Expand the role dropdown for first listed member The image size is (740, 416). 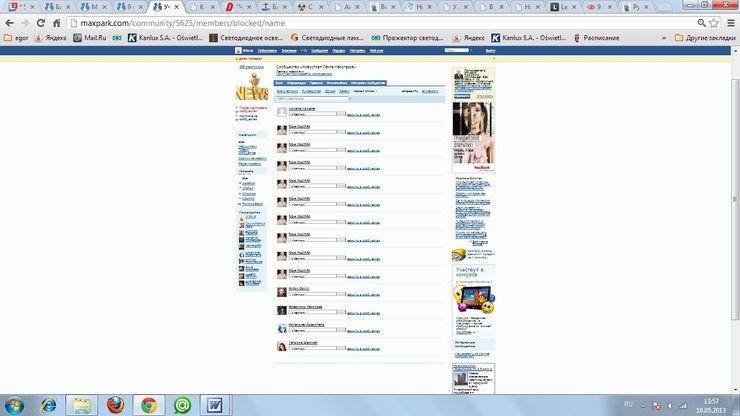point(315,115)
